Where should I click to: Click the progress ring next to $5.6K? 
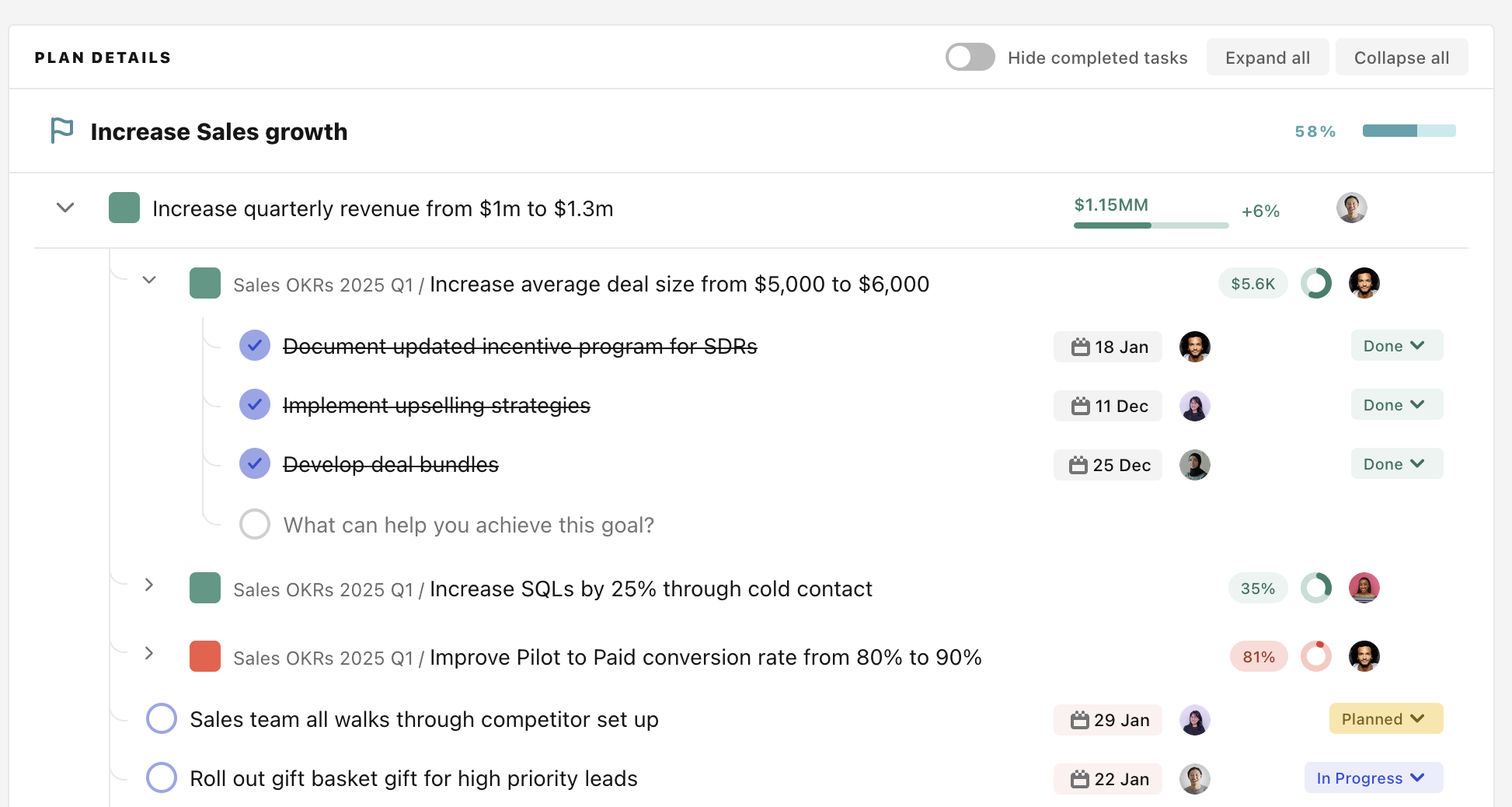click(x=1316, y=284)
